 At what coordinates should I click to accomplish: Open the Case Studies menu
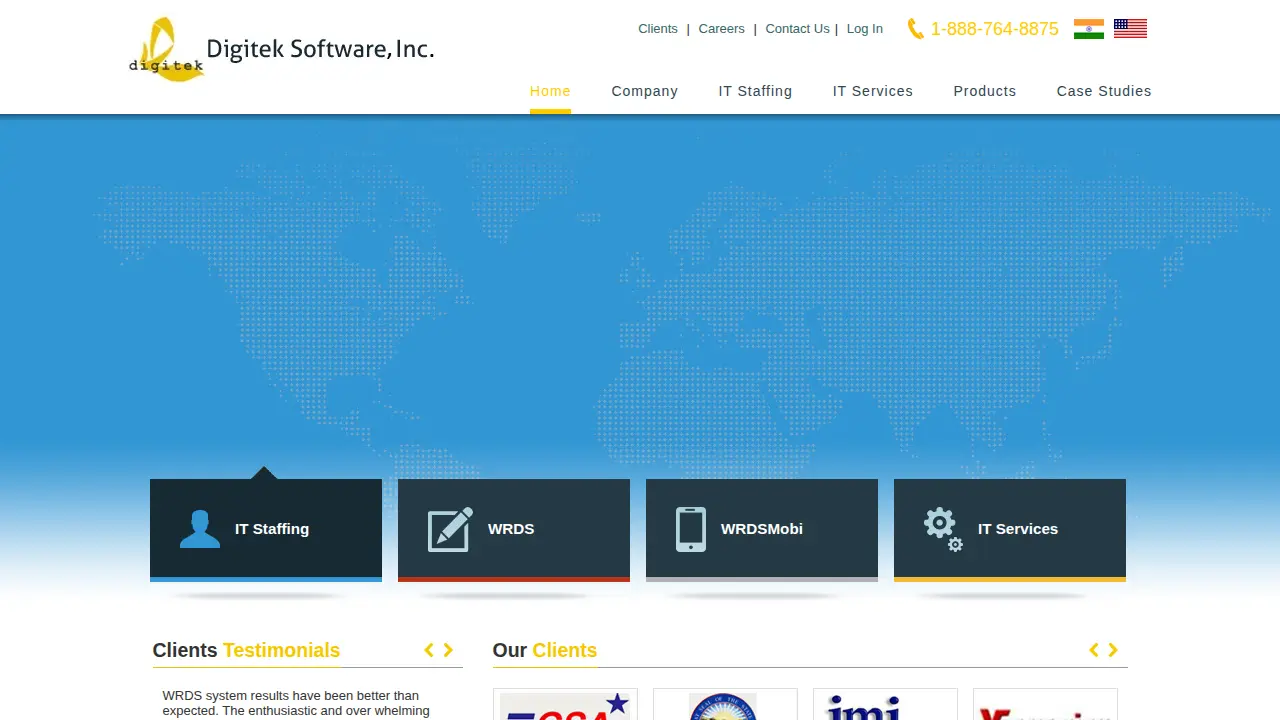click(1104, 91)
